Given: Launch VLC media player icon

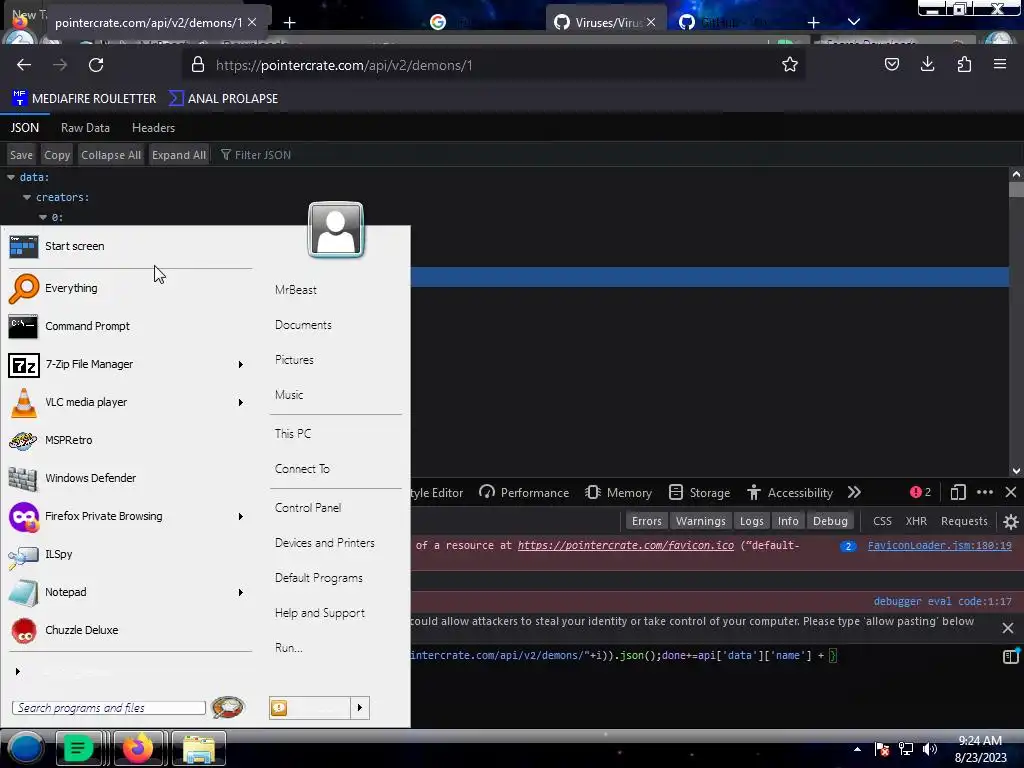Looking at the screenshot, I should coord(24,402).
